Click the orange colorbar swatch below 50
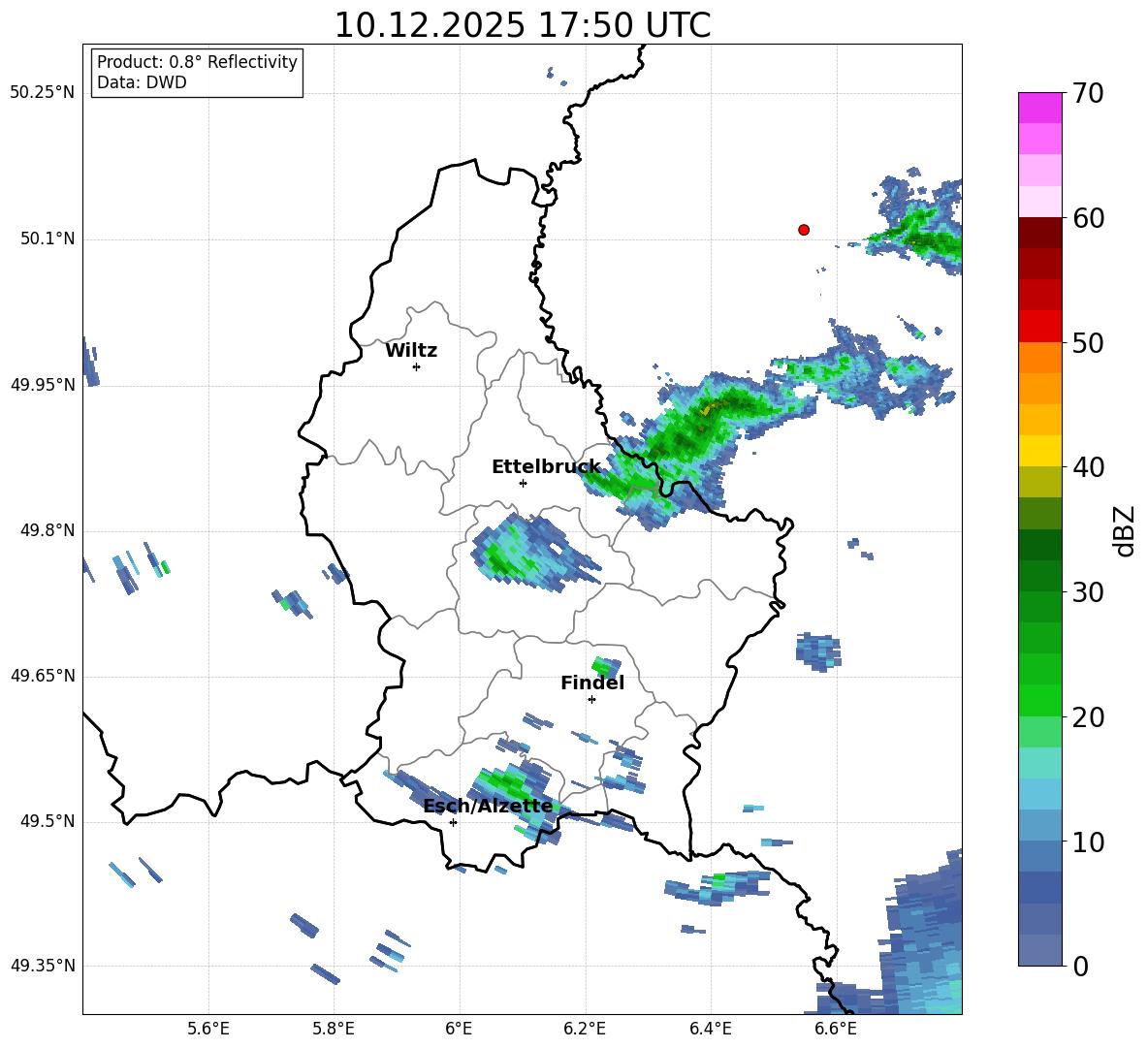This screenshot has width=1148, height=1048. (1039, 358)
